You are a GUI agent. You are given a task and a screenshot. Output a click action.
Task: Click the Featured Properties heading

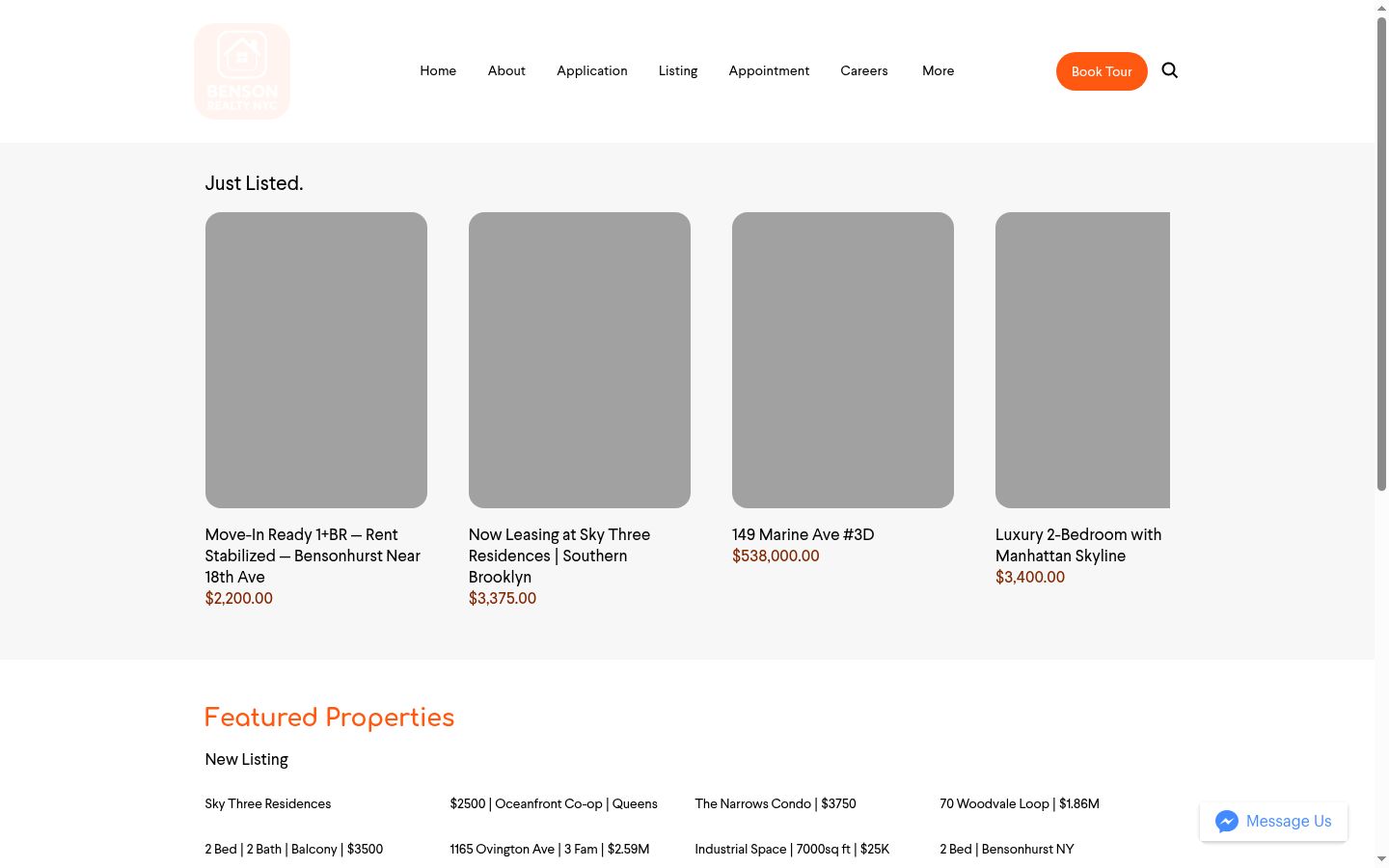329,718
